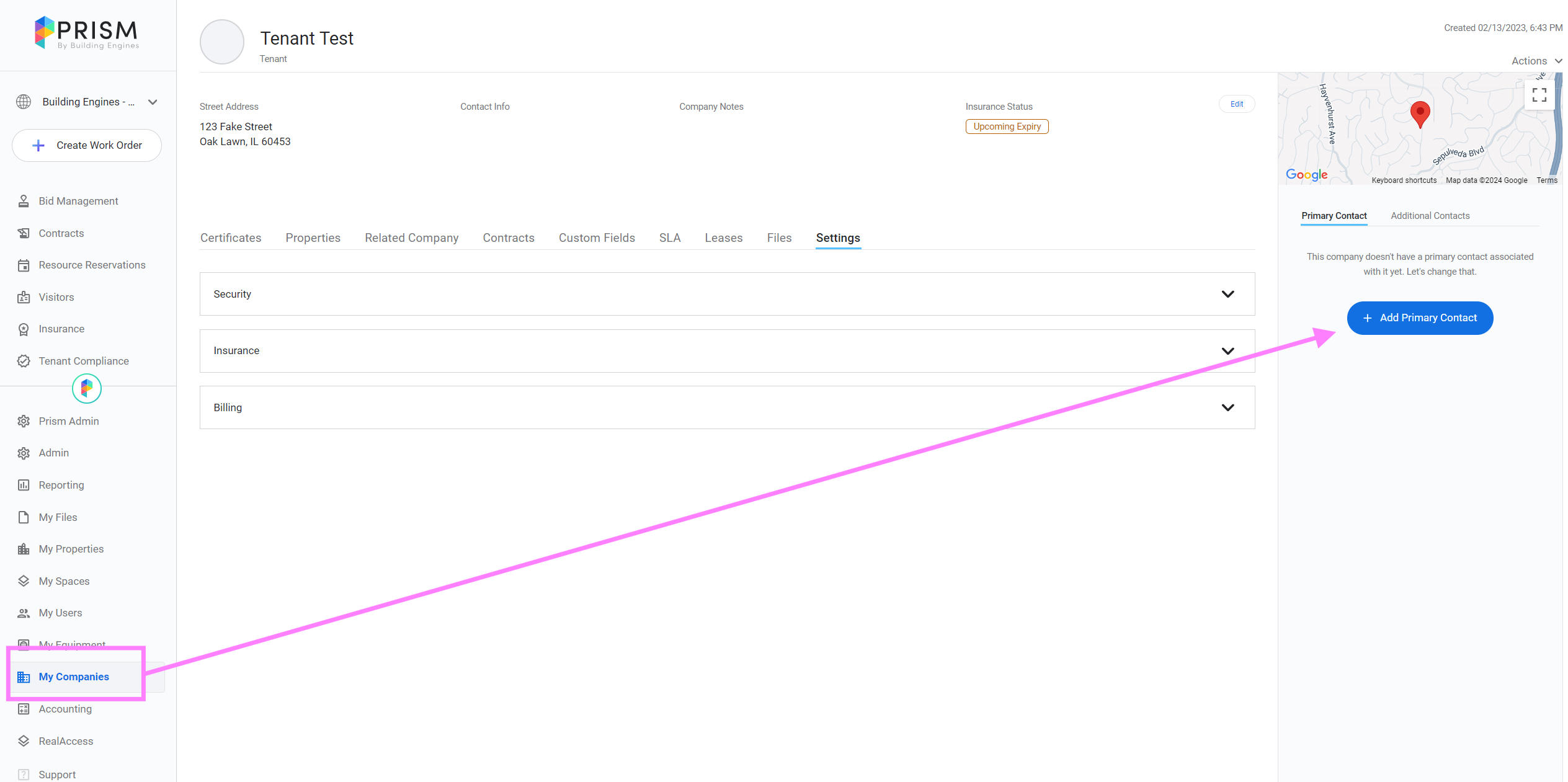1568x782 pixels.
Task: Click the round Prism logo badge
Action: click(87, 388)
